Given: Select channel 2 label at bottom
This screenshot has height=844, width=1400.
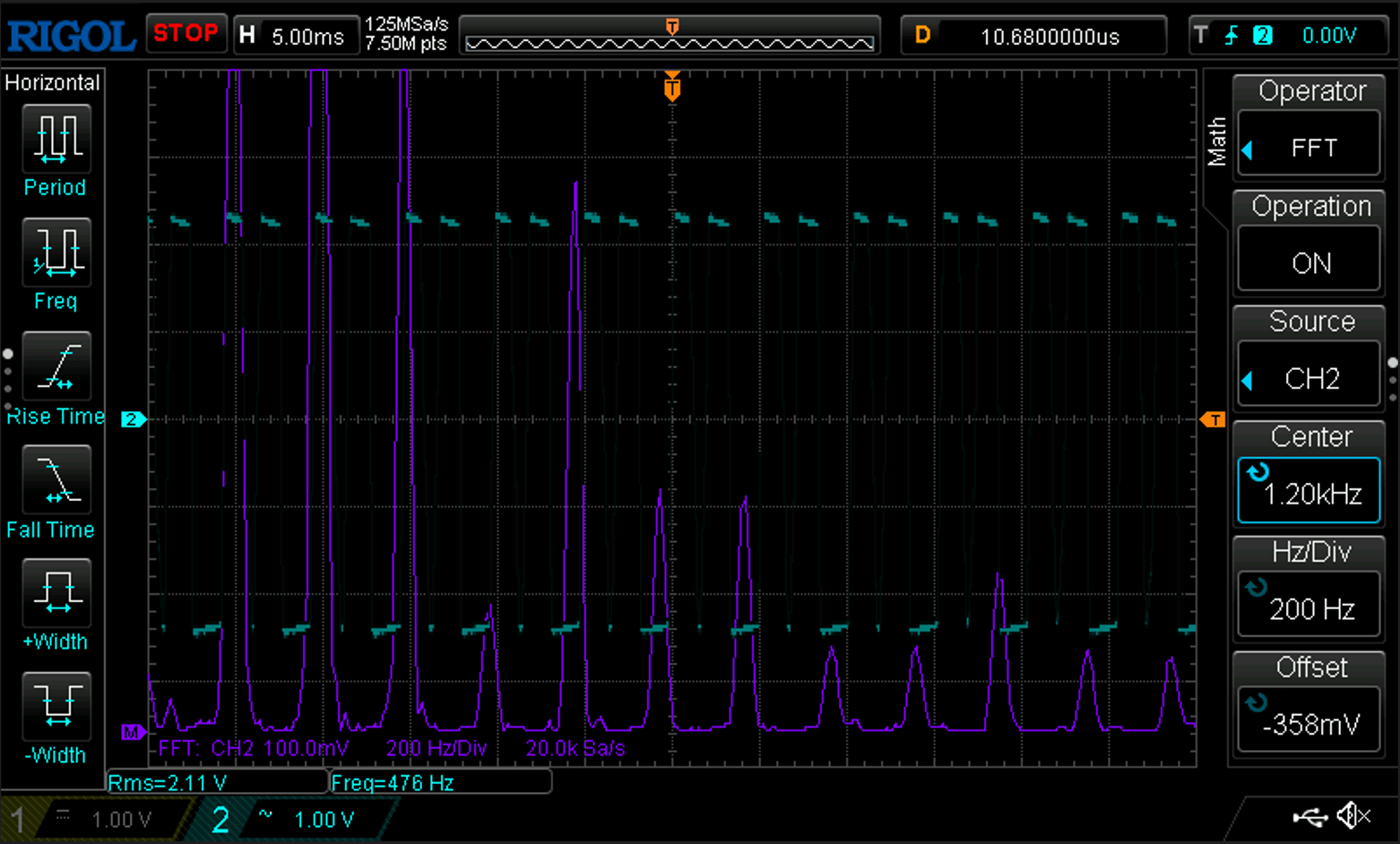Looking at the screenshot, I should coord(220,820).
